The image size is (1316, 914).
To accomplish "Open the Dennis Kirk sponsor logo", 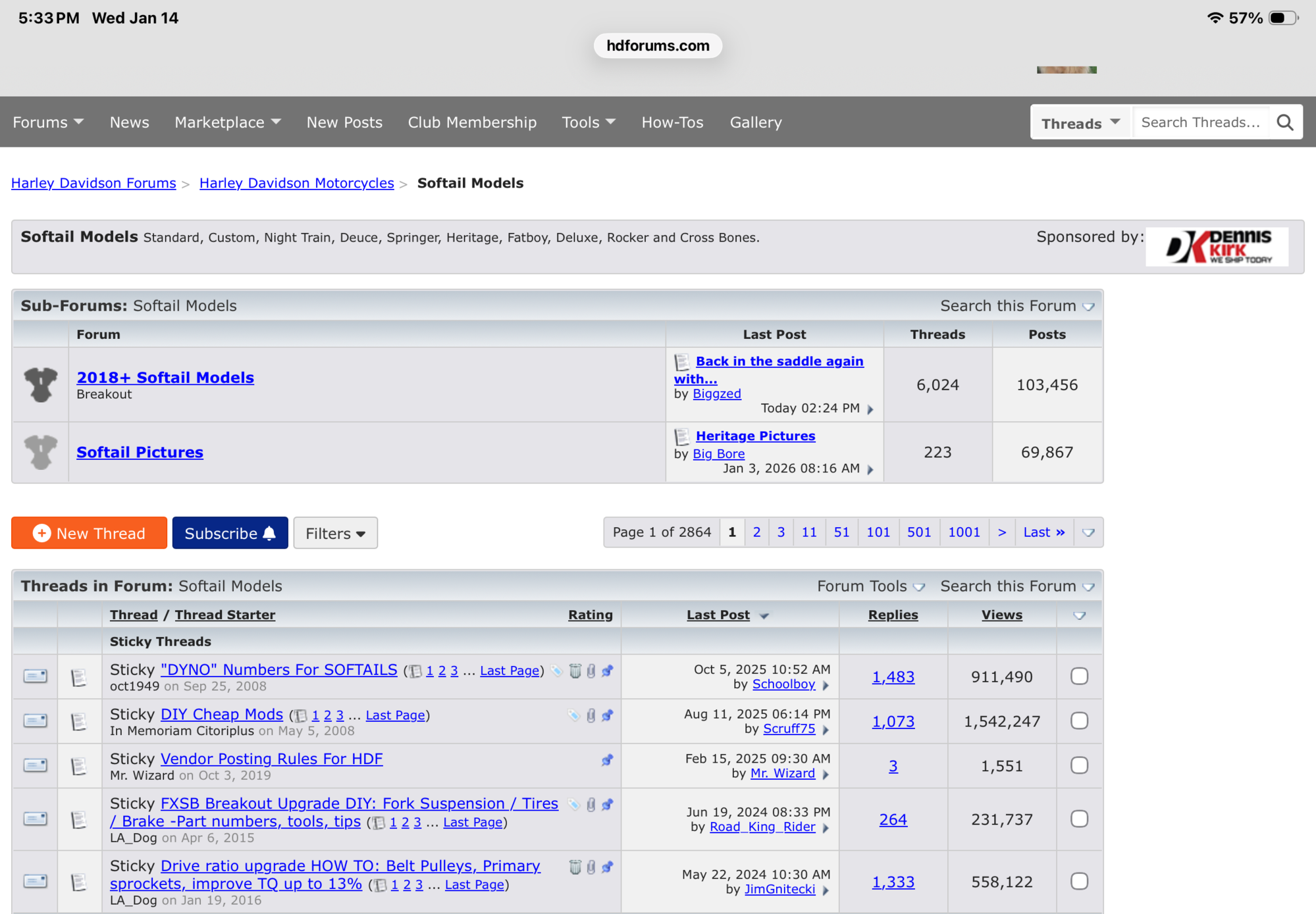I will tap(1217, 247).
